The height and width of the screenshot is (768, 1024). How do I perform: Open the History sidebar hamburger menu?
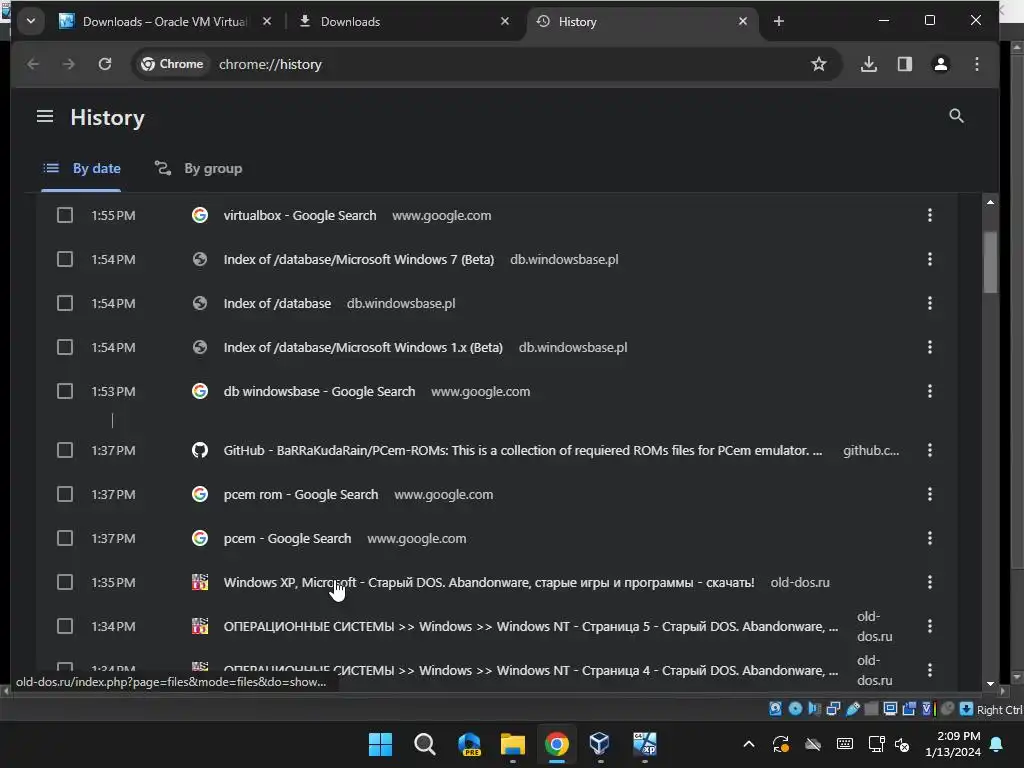44,116
